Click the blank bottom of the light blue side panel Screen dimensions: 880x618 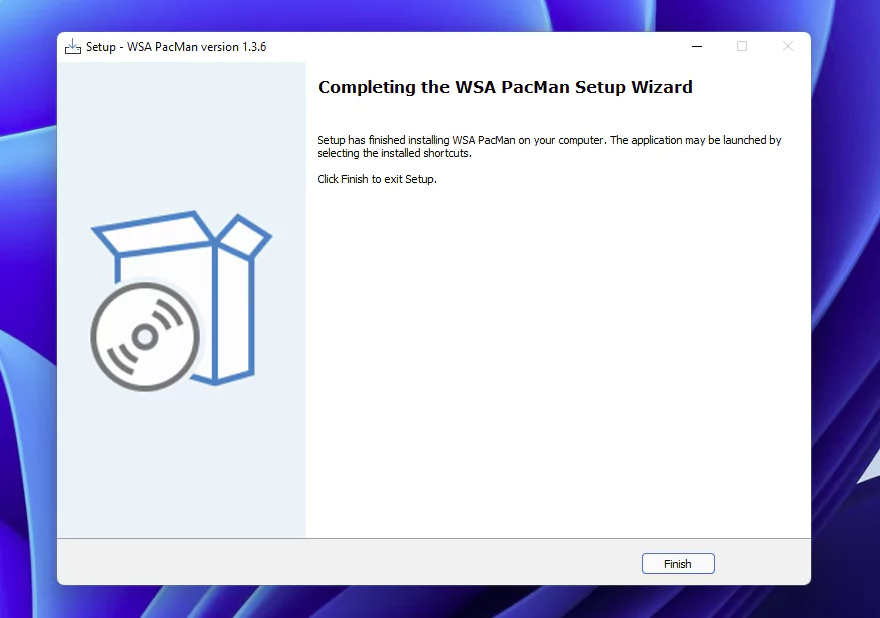(180, 480)
